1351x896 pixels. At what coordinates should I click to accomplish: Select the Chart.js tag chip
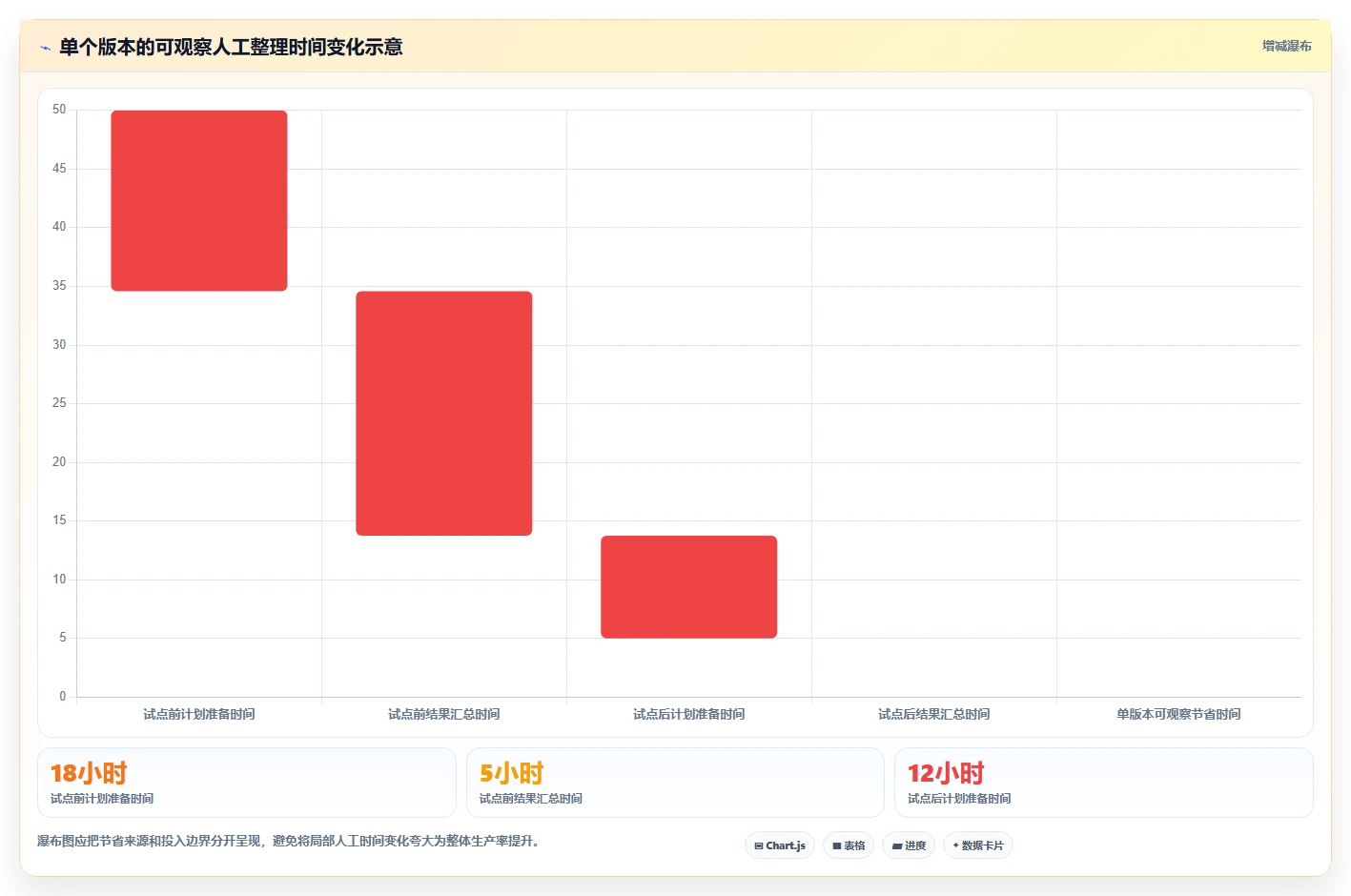[780, 845]
